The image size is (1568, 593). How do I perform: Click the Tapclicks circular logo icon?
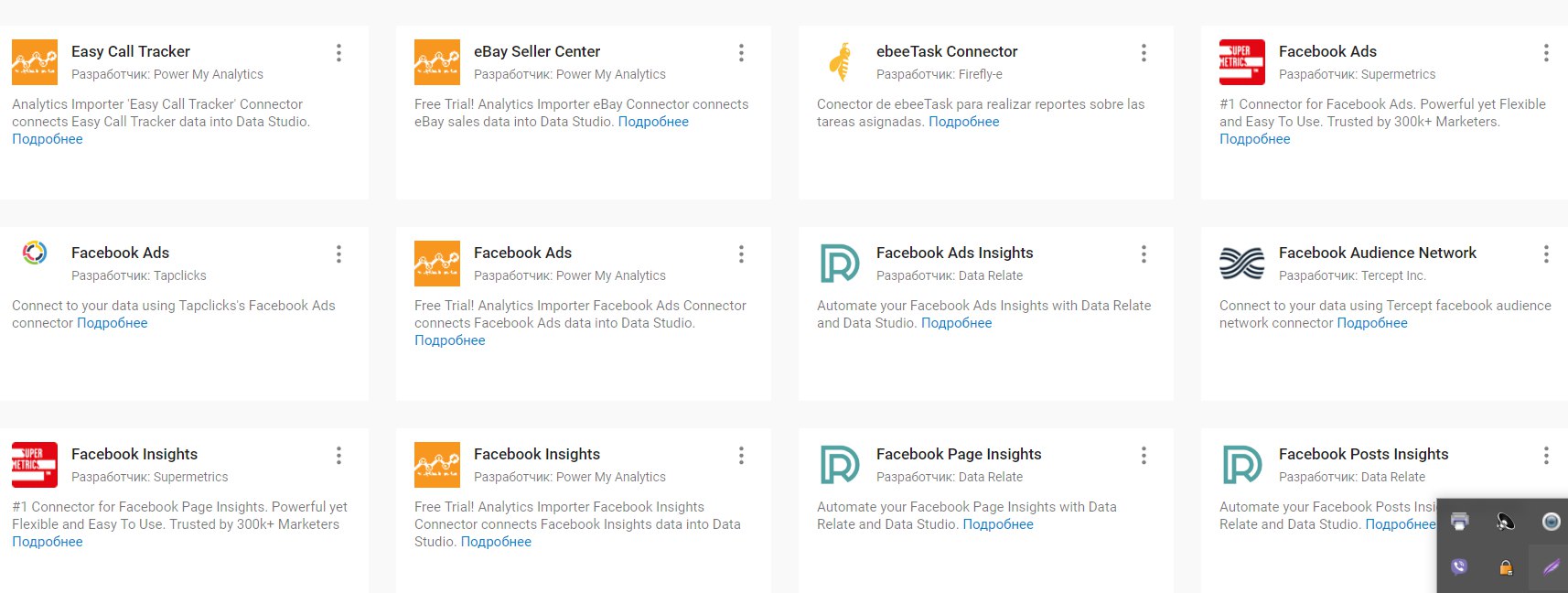[x=35, y=253]
